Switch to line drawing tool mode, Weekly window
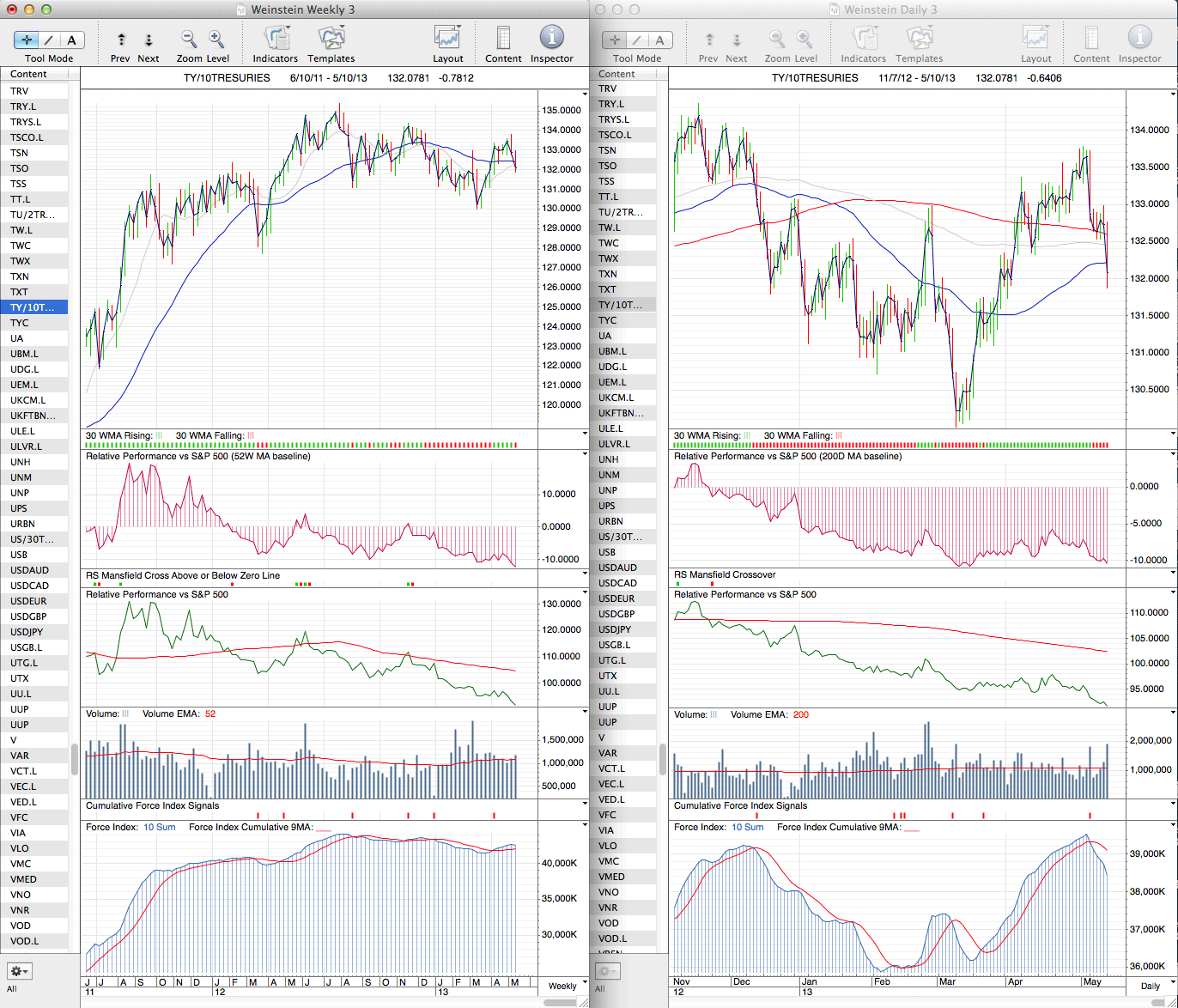Image resolution: width=1178 pixels, height=1008 pixels. click(x=49, y=39)
